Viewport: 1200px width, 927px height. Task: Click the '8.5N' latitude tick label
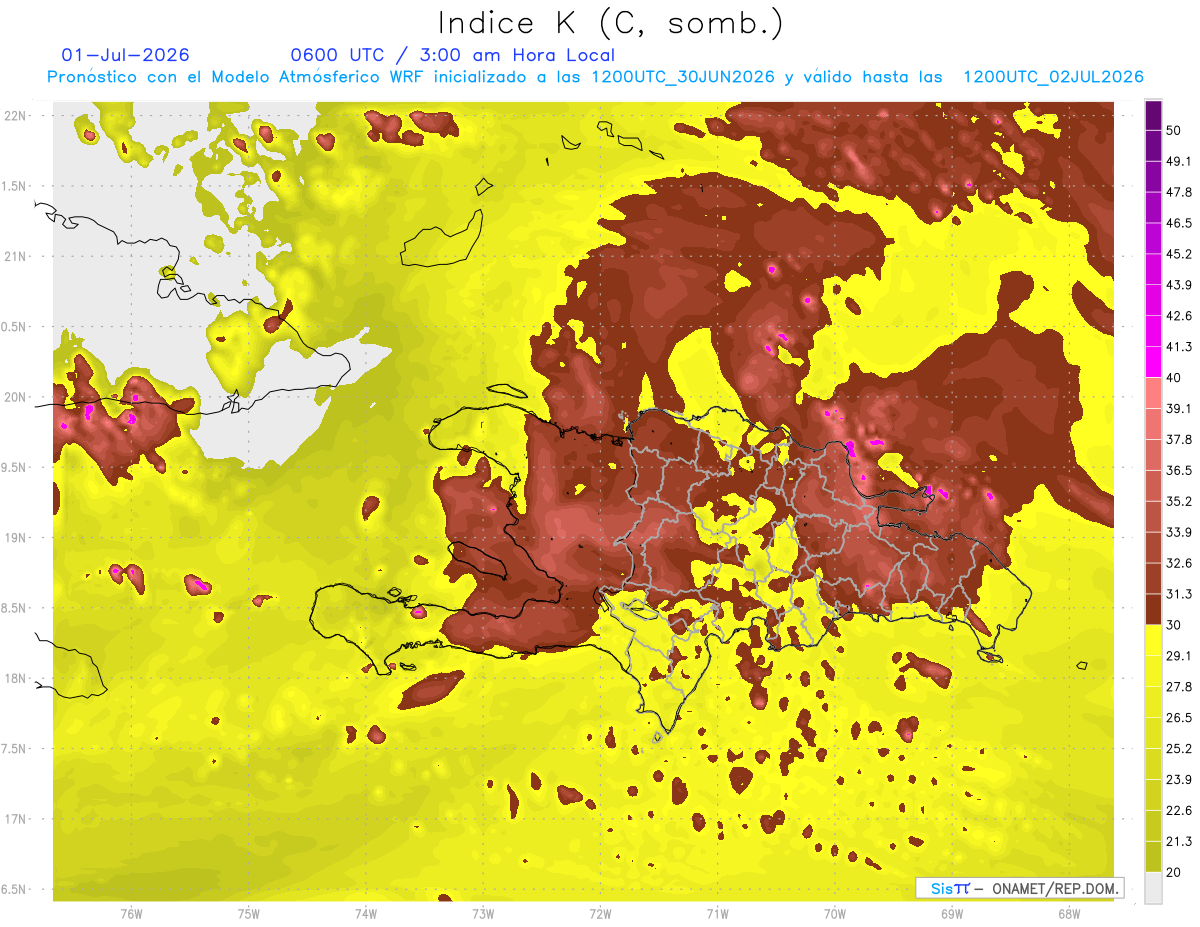[x=16, y=608]
